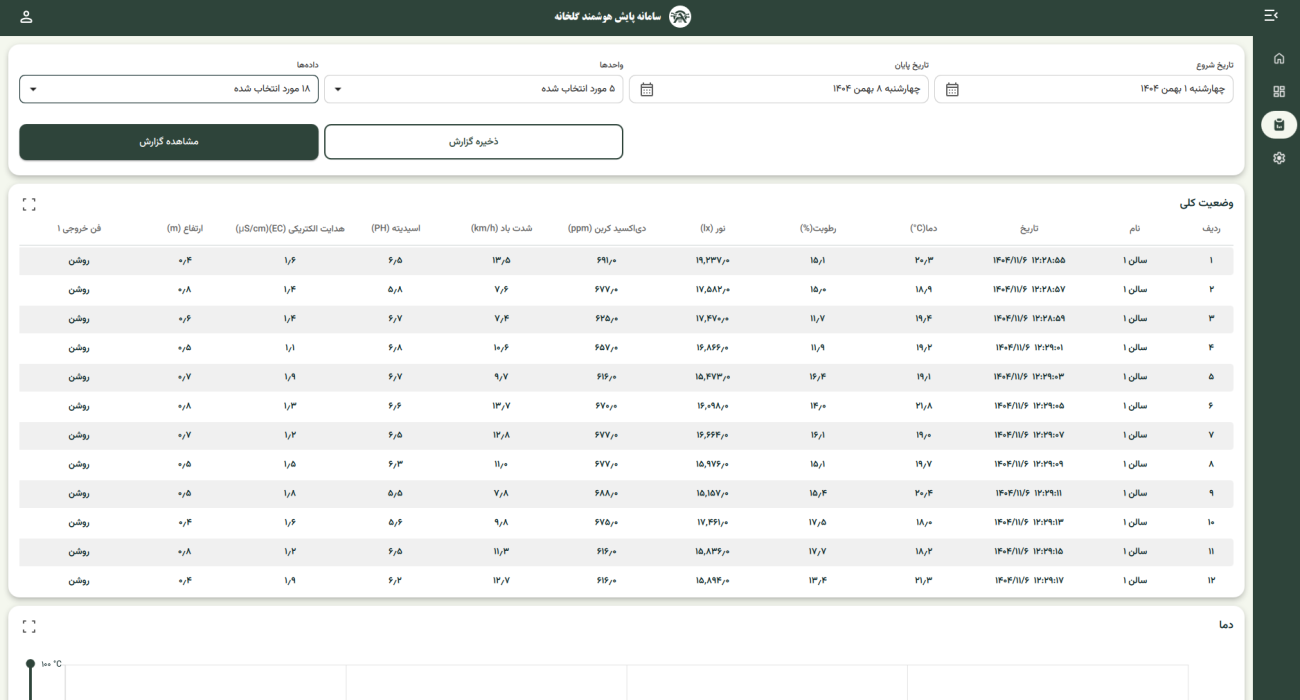The height and width of the screenshot is (700, 1300).
Task: Click the سامانه پایش هوشمند گلخانه header title
Action: click(609, 17)
